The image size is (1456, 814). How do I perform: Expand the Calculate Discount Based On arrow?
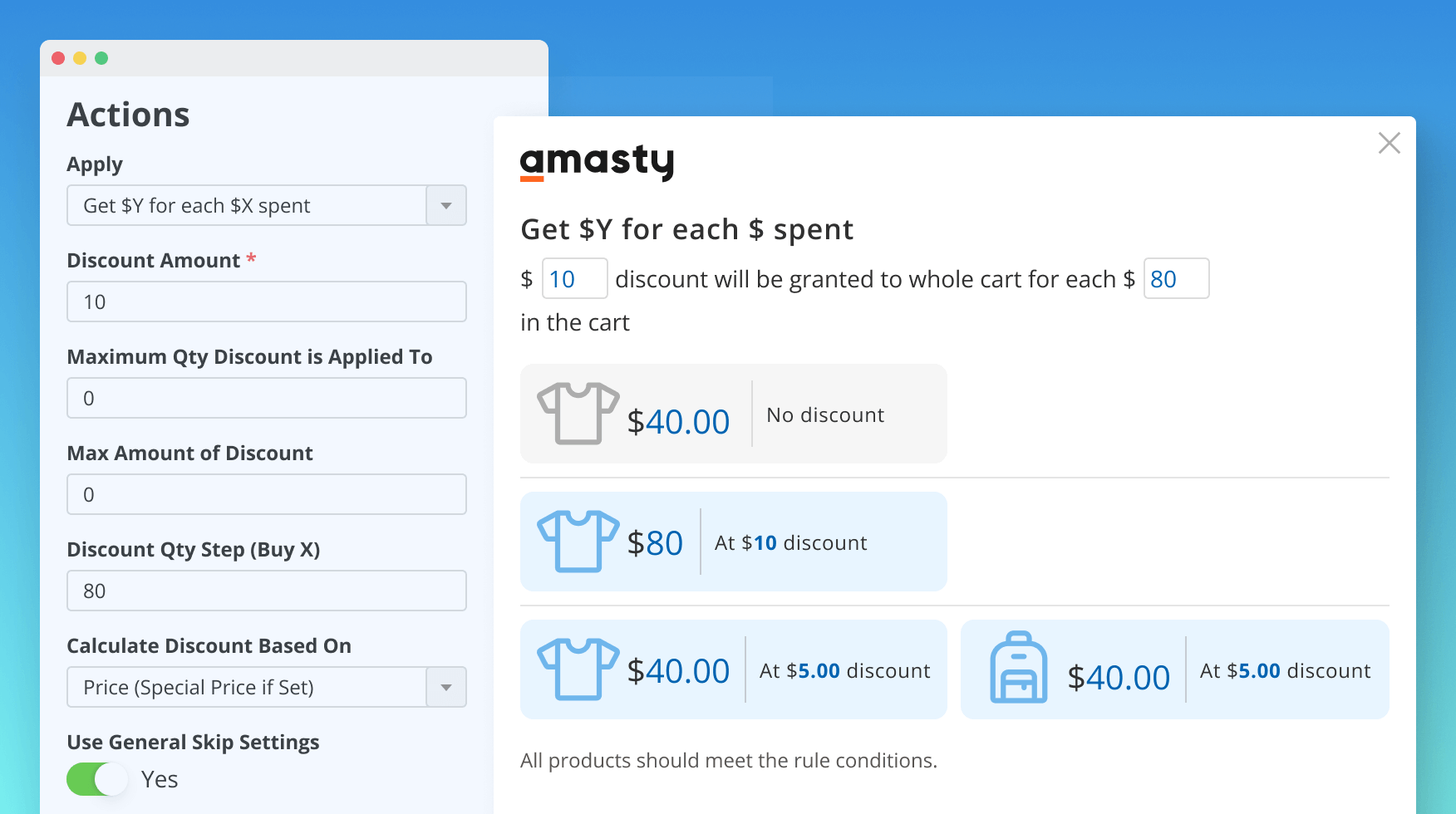tap(446, 687)
